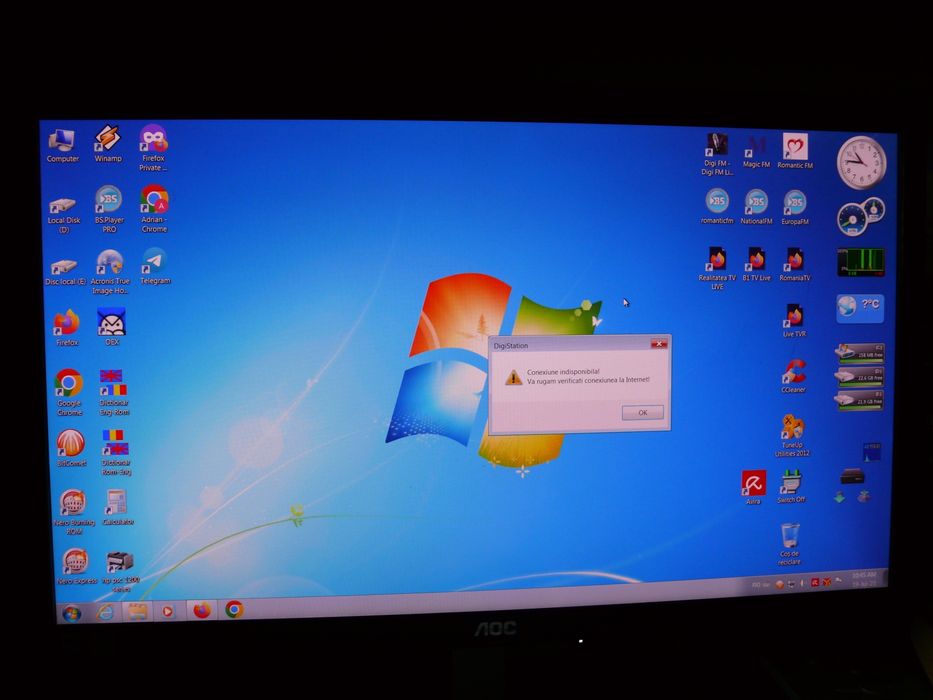
Task: Select the BitComet desktop shortcut
Action: (x=71, y=448)
